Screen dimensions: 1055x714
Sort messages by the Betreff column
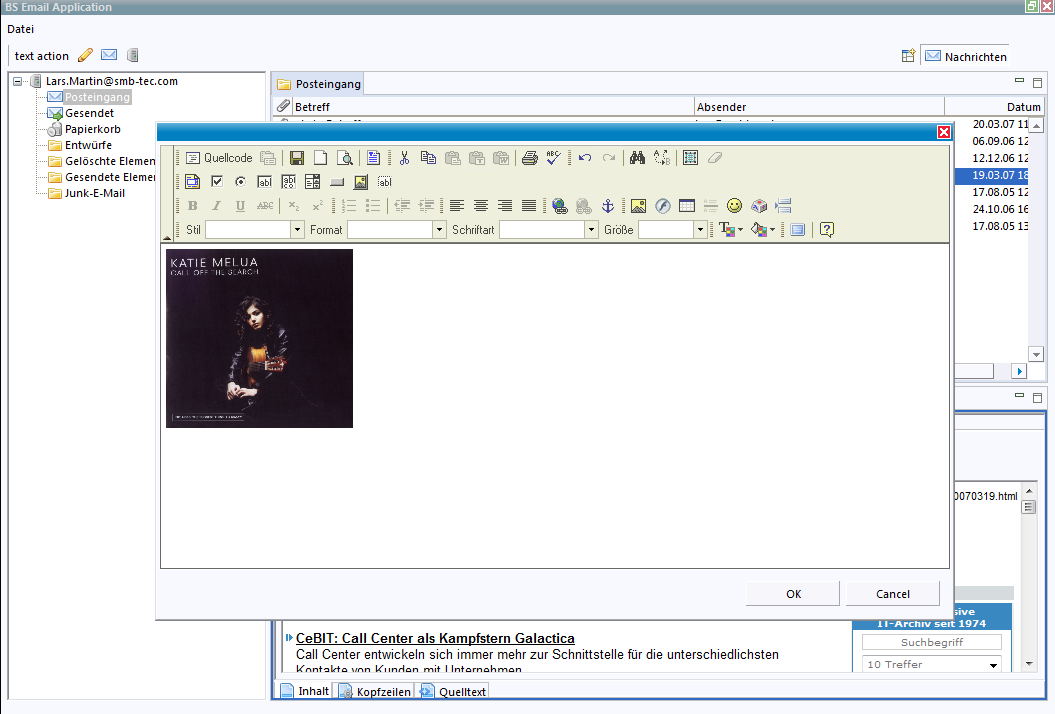pyautogui.click(x=494, y=107)
